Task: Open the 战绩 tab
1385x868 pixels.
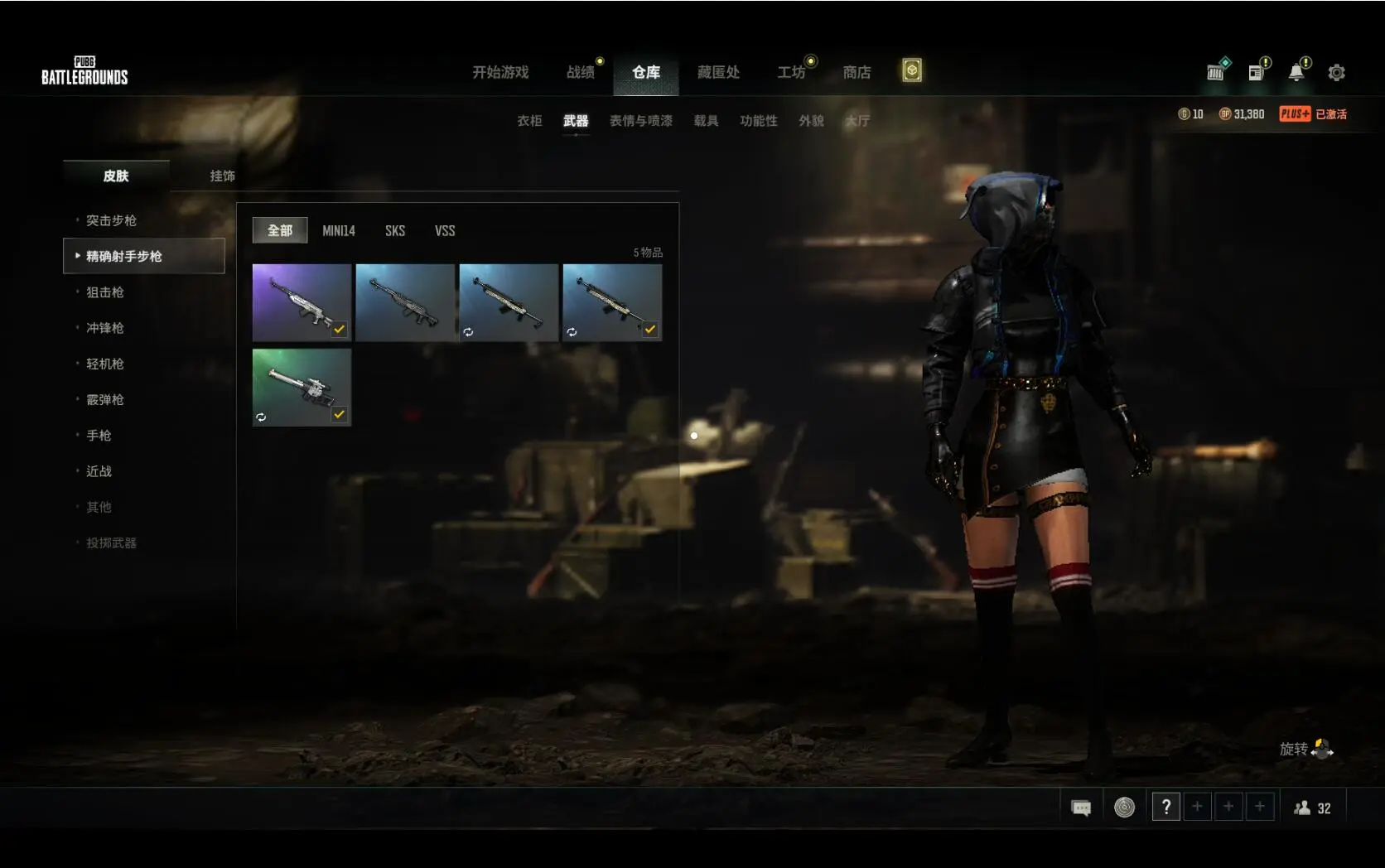Action: pos(581,72)
